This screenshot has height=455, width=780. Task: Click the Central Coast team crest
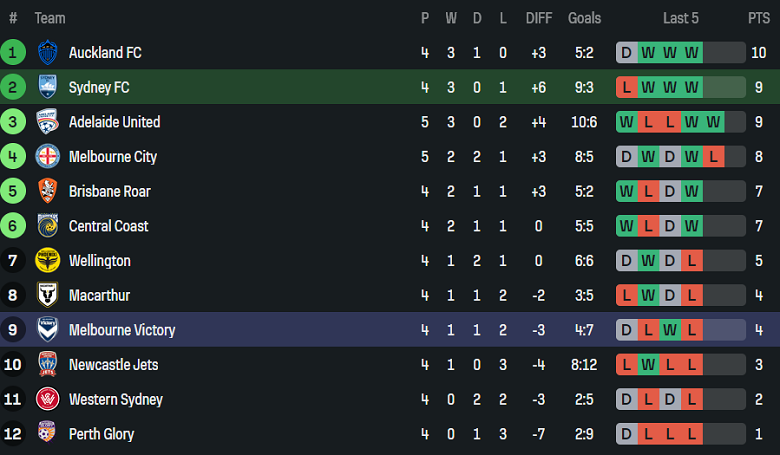point(47,226)
